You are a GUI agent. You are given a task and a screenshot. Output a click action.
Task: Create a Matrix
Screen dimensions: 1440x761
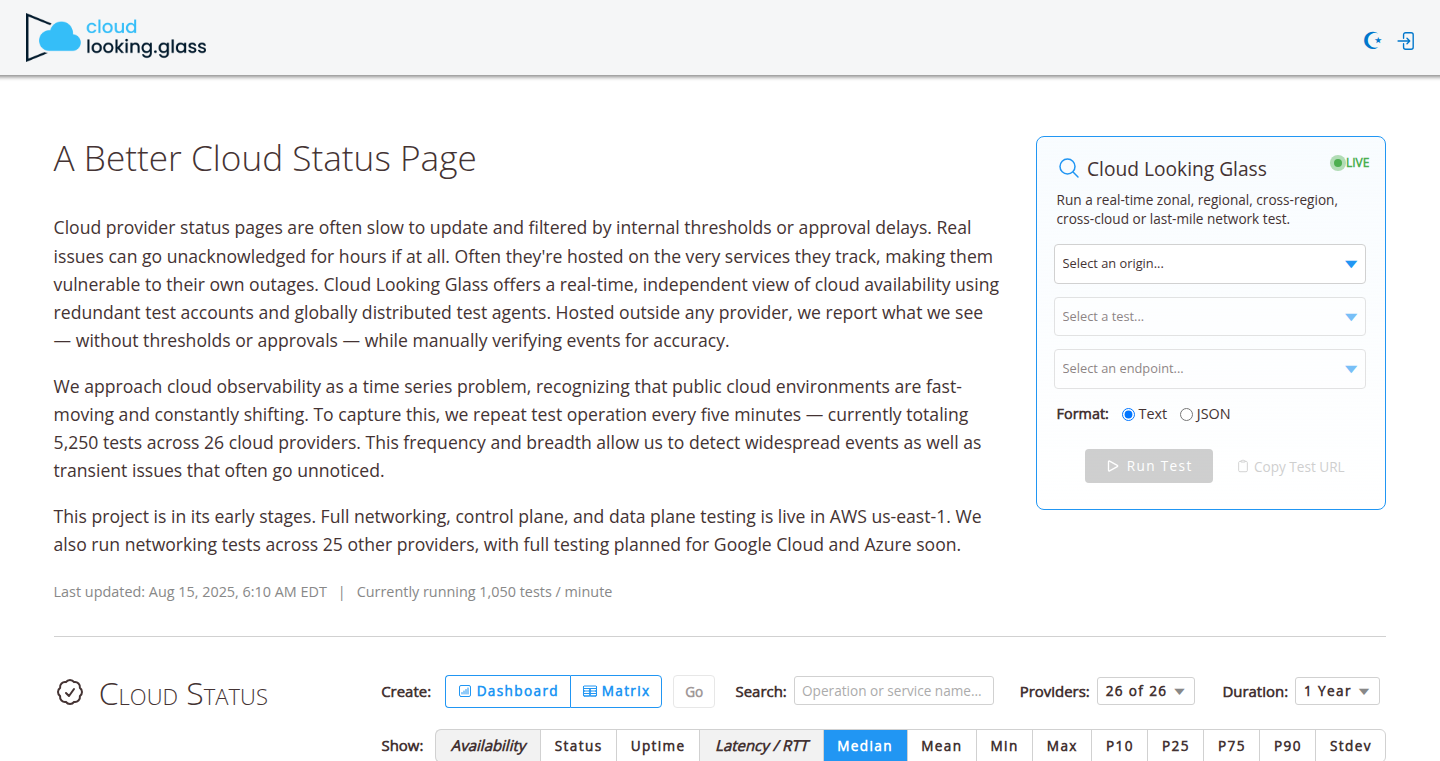tap(616, 691)
